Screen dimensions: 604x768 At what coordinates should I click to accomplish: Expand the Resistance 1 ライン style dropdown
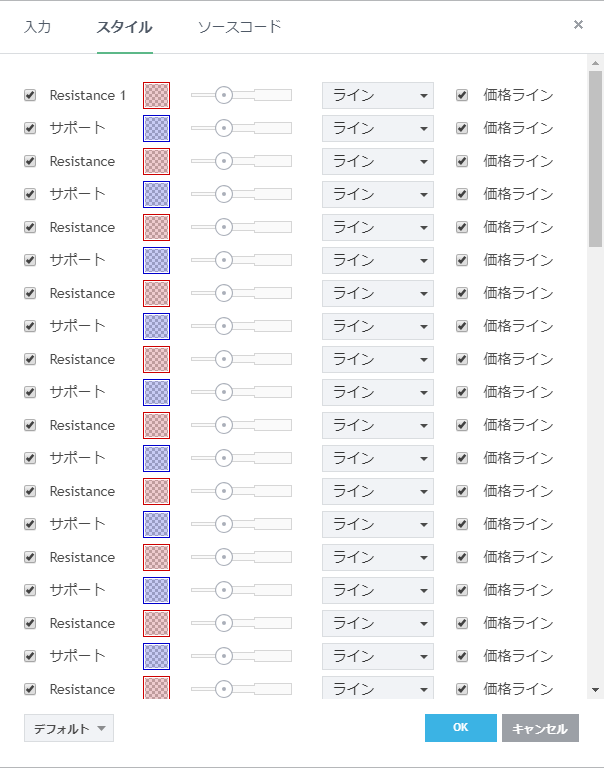click(x=377, y=96)
